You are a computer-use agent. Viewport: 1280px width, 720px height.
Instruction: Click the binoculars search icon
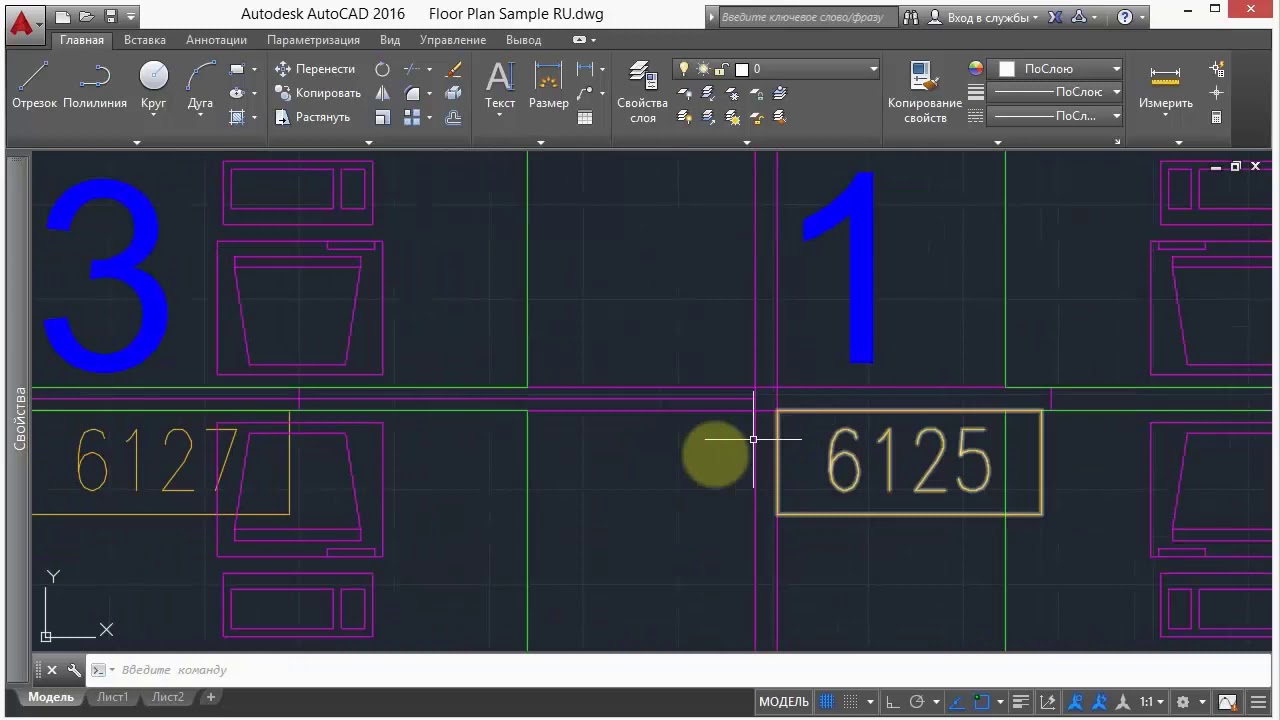point(910,17)
